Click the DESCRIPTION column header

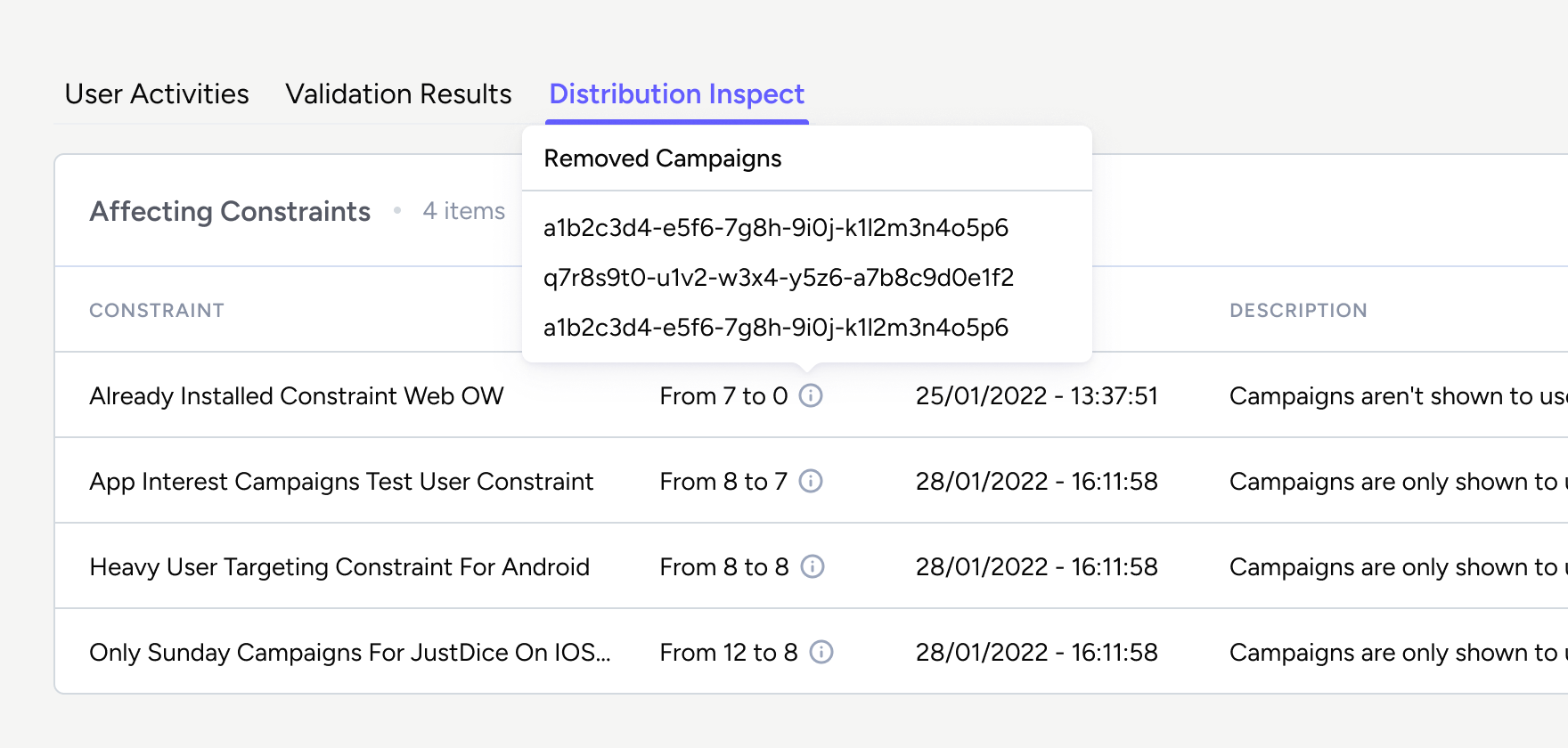1298,310
